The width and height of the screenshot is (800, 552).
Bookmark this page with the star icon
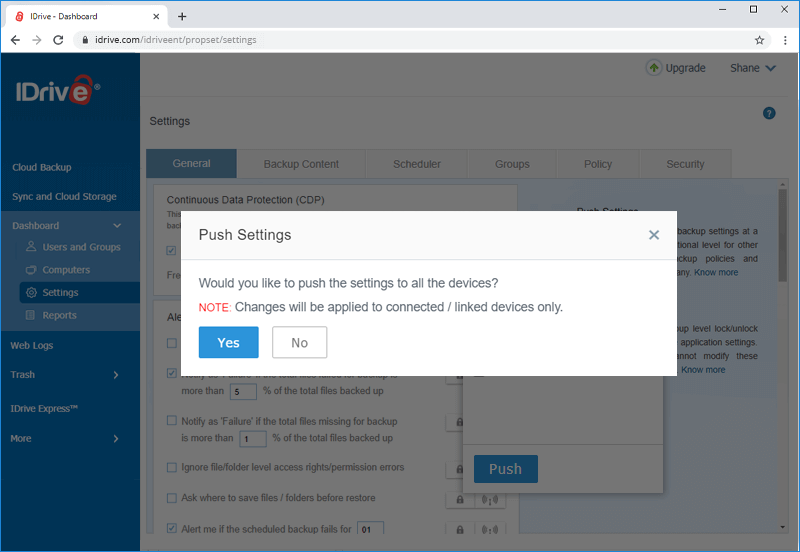[x=759, y=40]
